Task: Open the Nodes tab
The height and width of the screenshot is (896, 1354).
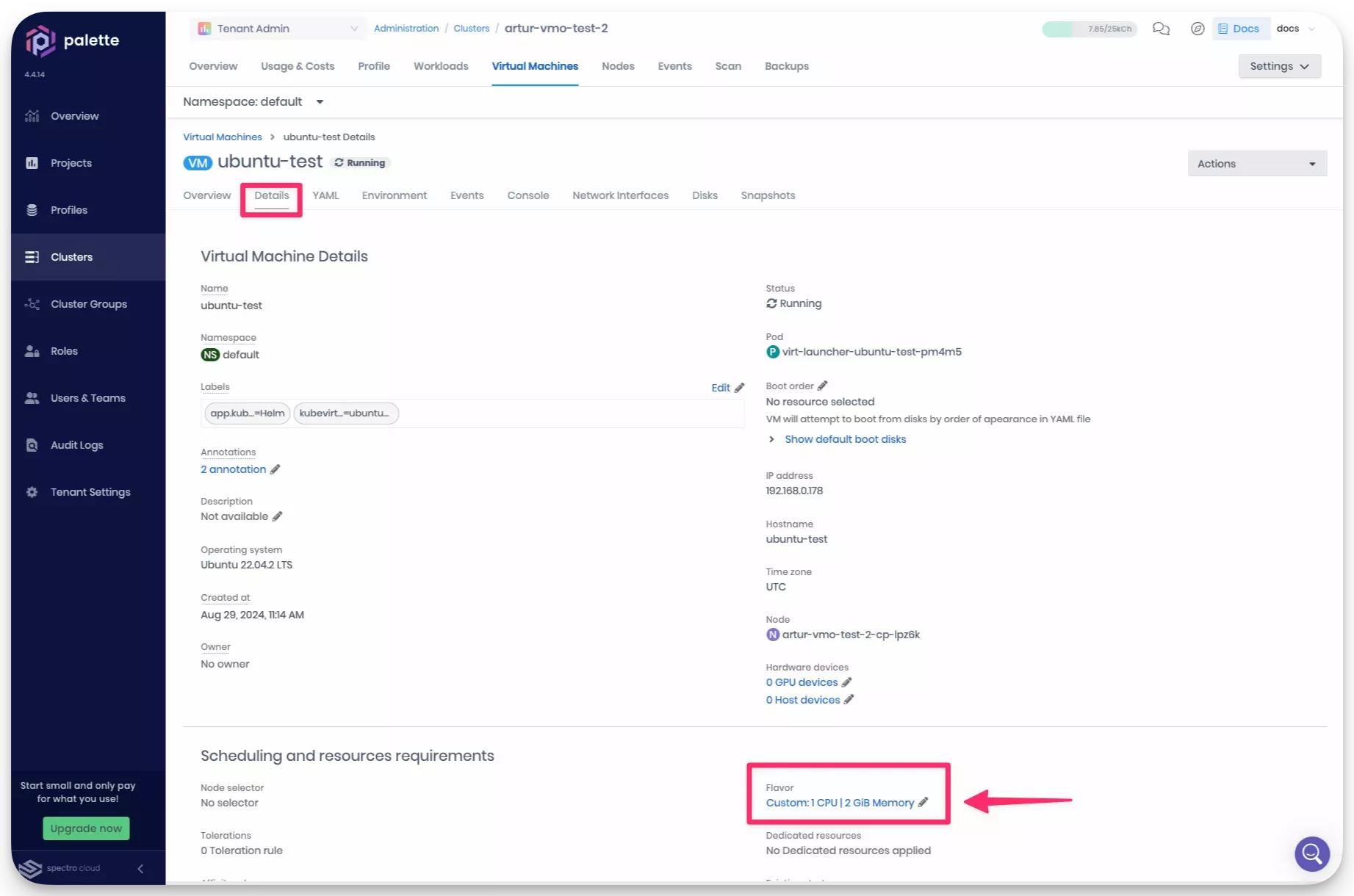Action: [618, 66]
